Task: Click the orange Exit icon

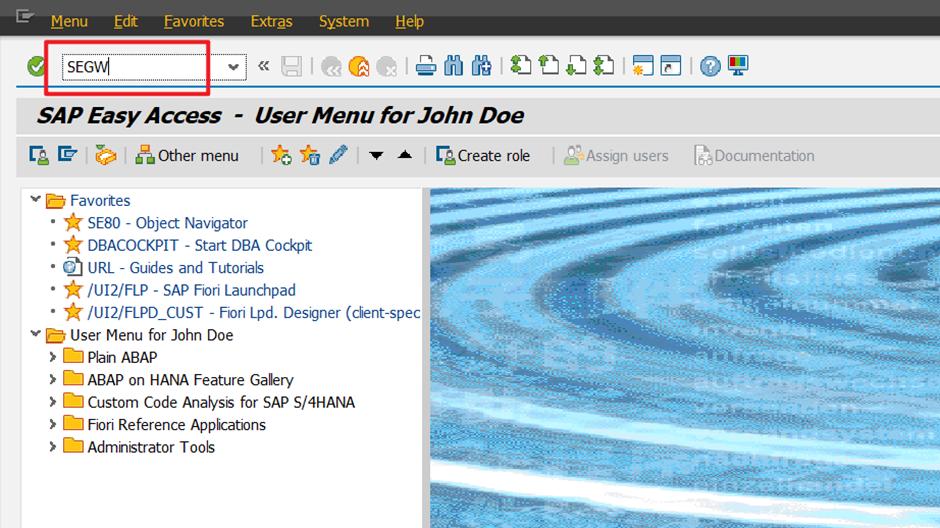Action: coord(359,66)
